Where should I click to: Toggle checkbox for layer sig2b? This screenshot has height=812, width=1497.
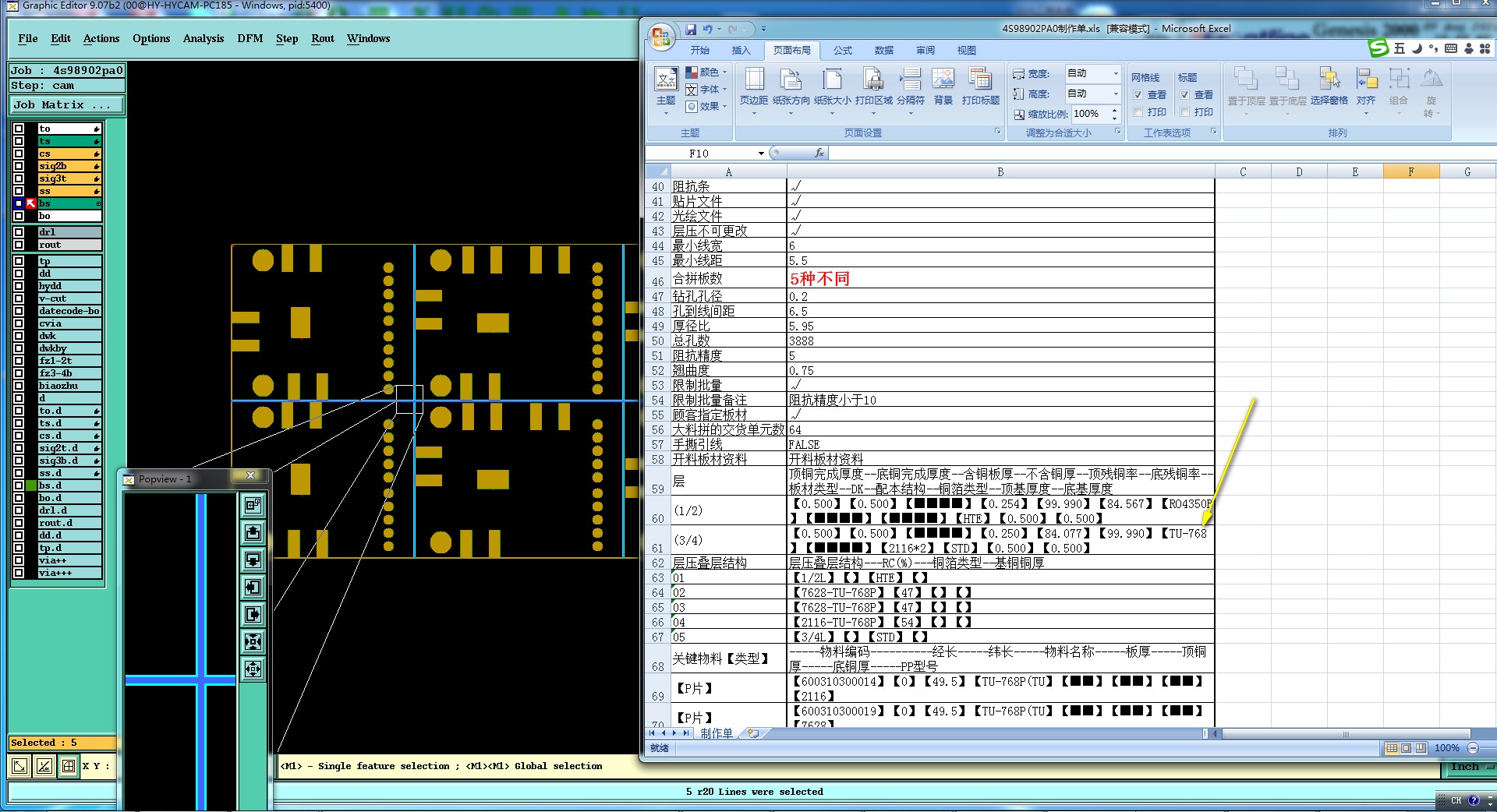click(x=19, y=166)
